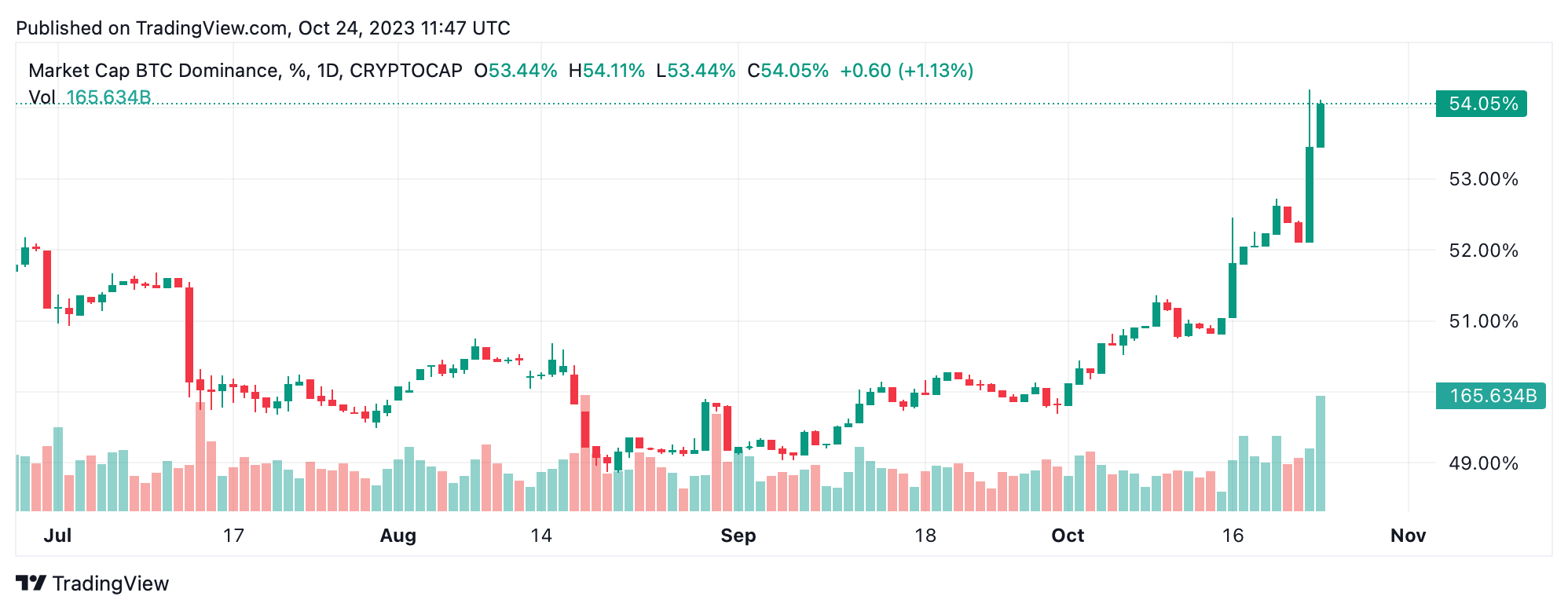Click the 51.00% price axis level
The image size is (1568, 611).
coord(1483,321)
